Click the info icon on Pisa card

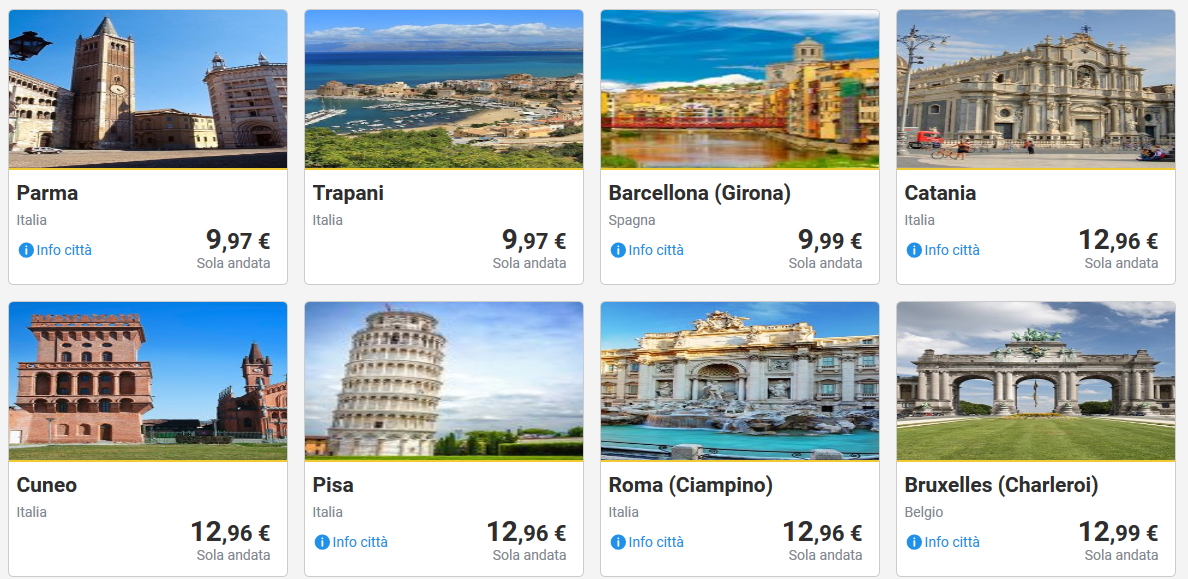pyautogui.click(x=322, y=542)
